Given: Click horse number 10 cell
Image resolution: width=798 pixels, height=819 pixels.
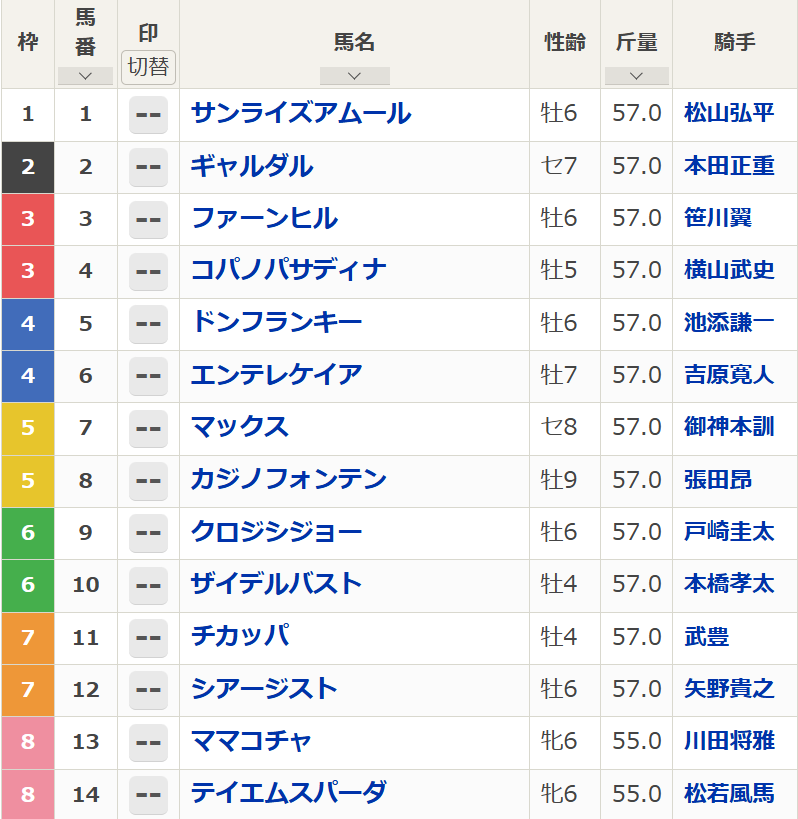Looking at the screenshot, I should 85,584.
